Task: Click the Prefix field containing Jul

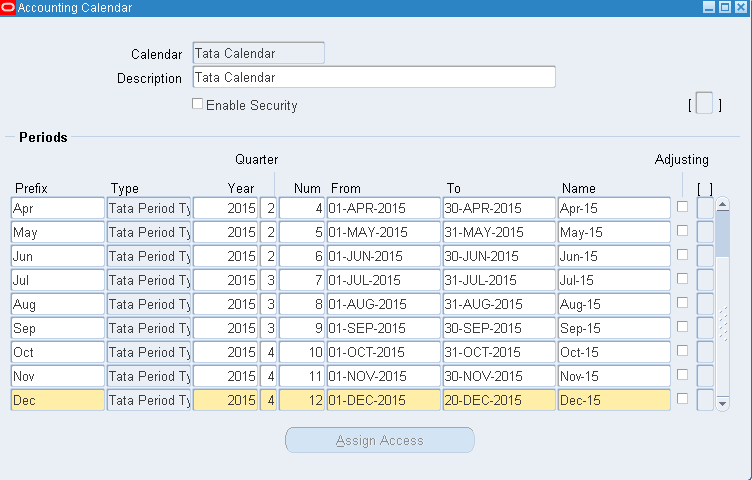Action: tap(57, 280)
